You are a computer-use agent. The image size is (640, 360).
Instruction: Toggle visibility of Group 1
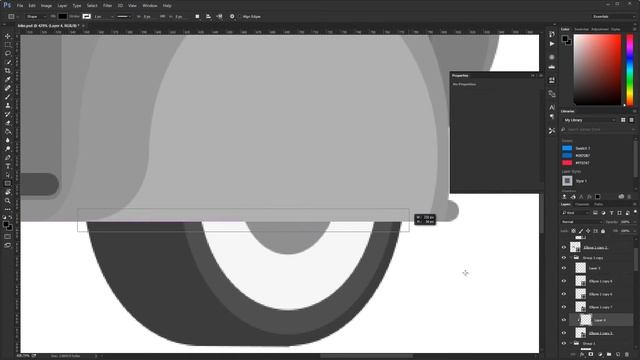(x=564, y=344)
